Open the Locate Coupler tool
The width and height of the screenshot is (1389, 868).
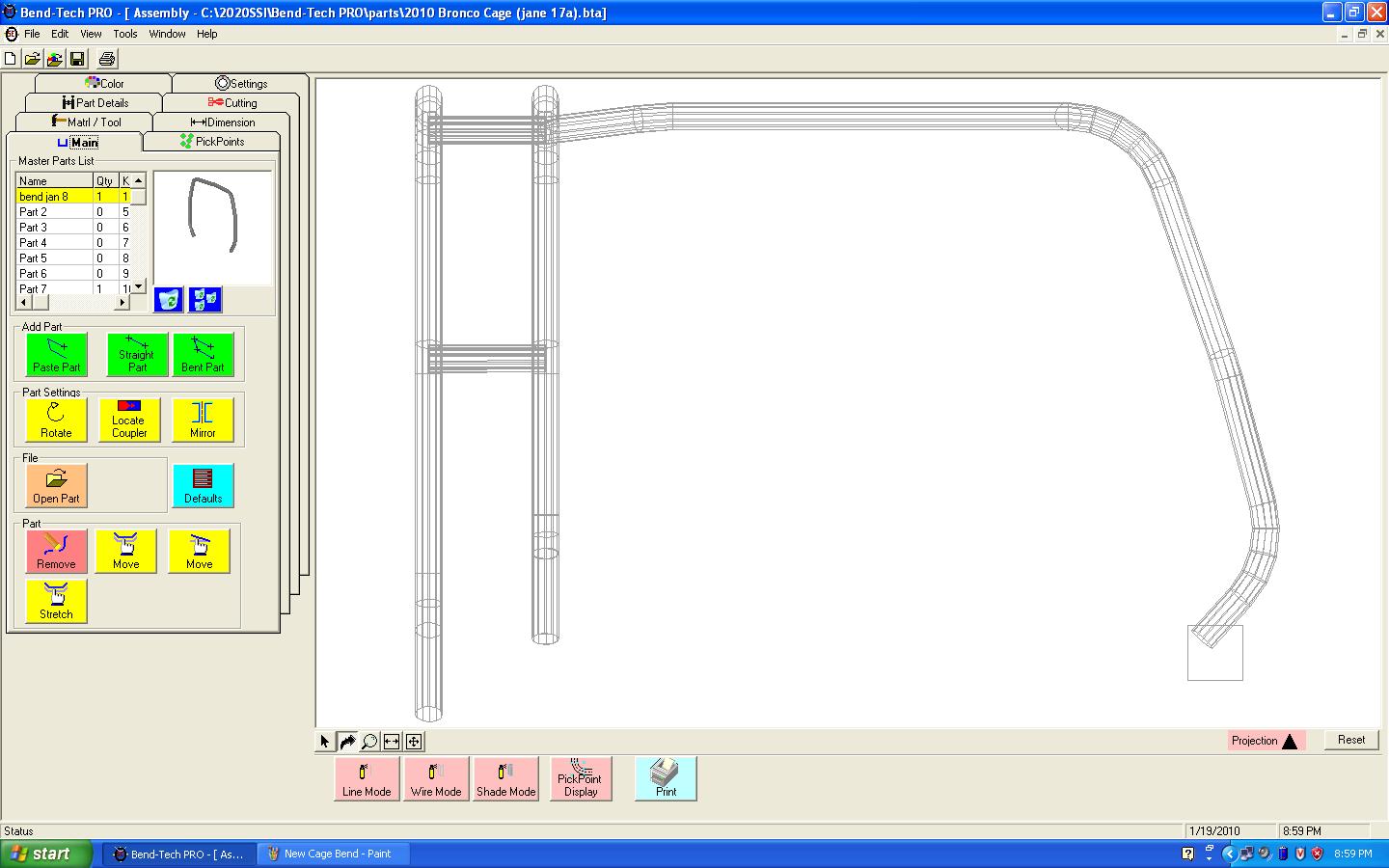(129, 420)
